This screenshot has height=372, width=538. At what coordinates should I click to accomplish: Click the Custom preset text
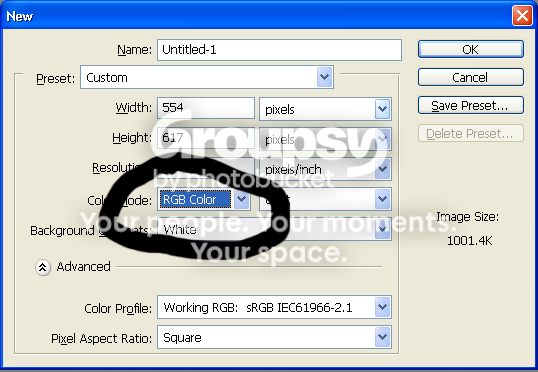pos(107,78)
